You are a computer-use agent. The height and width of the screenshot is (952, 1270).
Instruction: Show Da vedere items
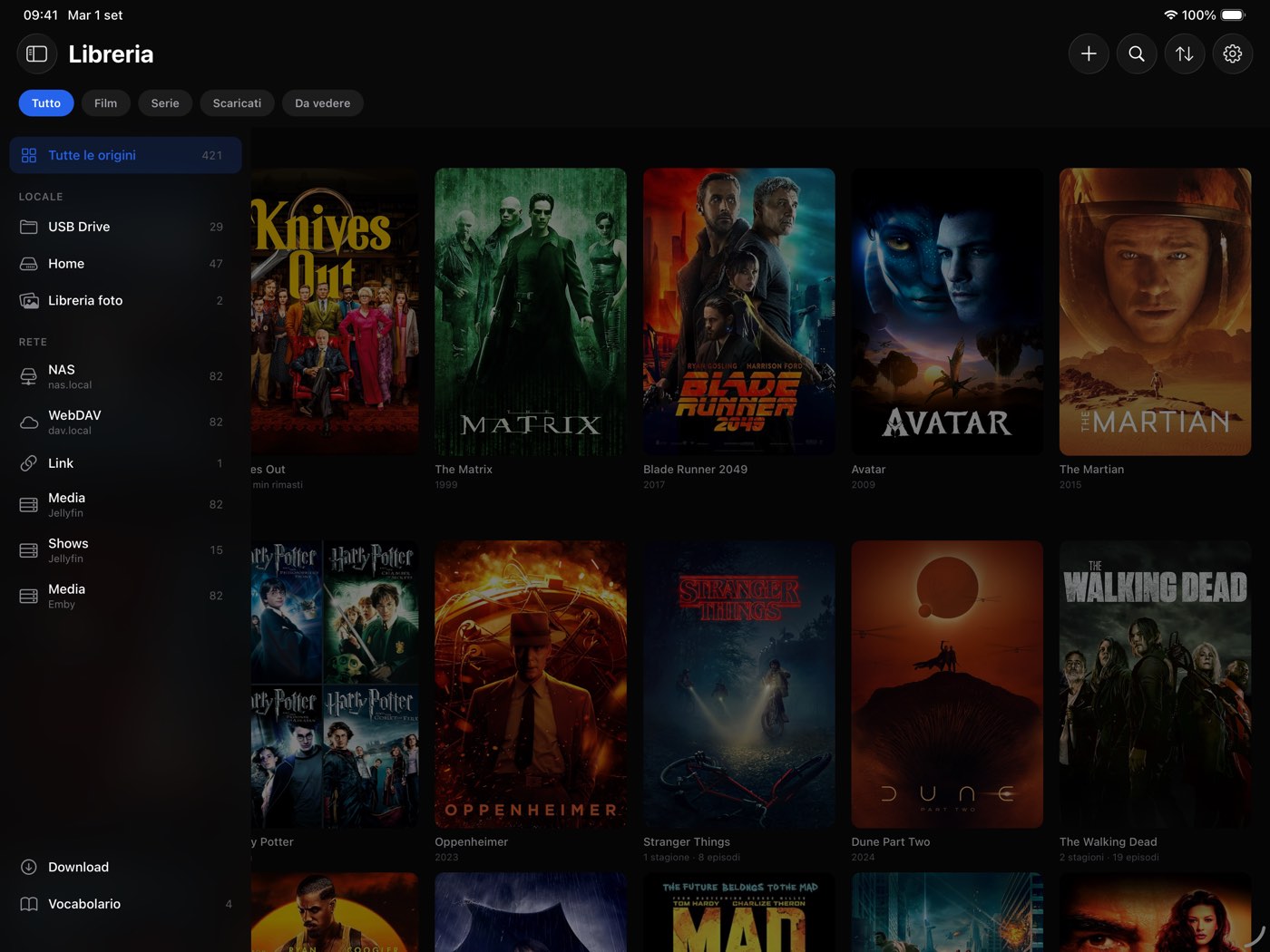[x=323, y=103]
